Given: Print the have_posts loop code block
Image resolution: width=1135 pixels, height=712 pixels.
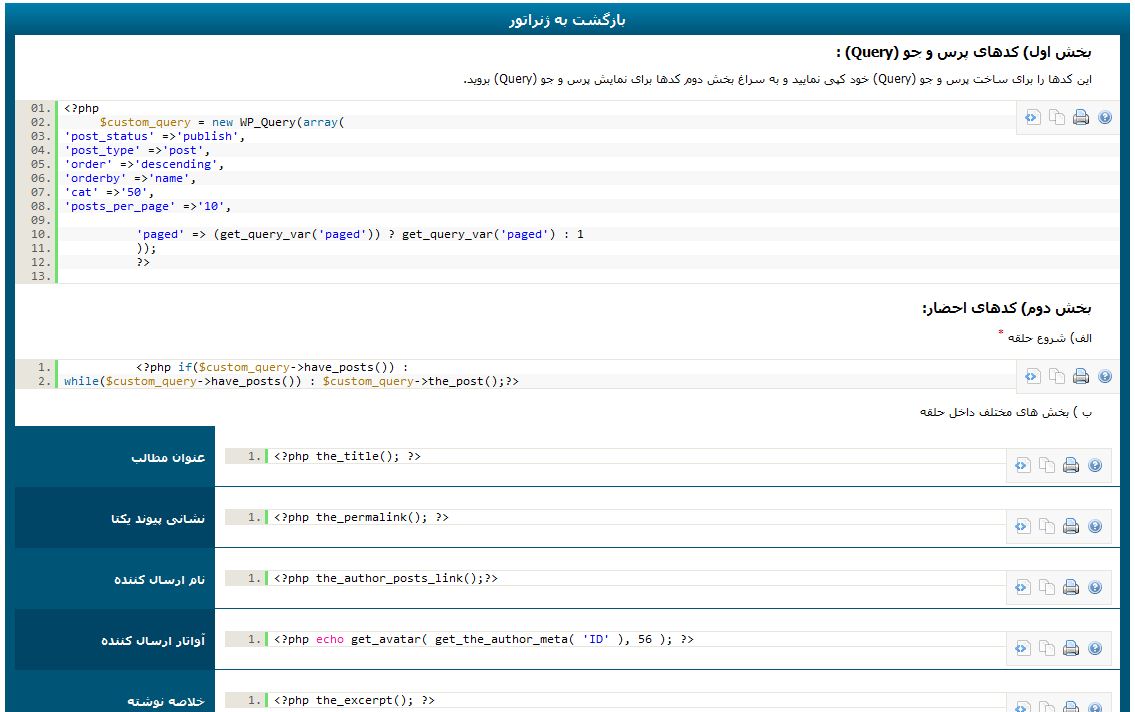Looking at the screenshot, I should tap(1081, 376).
